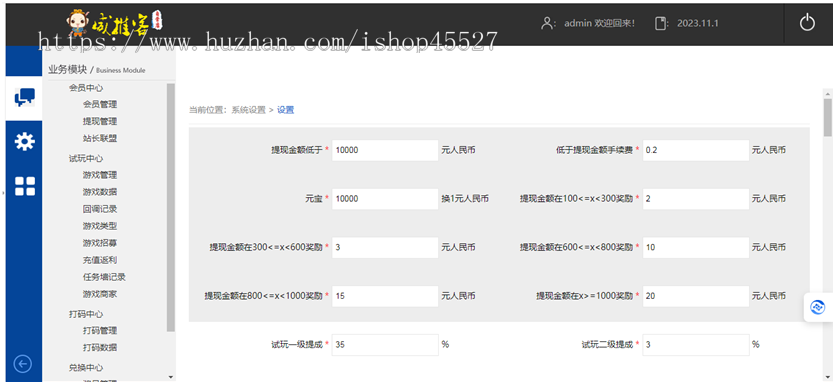This screenshot has height=384, width=835.
Task: Click the date document icon
Action: pos(661,23)
